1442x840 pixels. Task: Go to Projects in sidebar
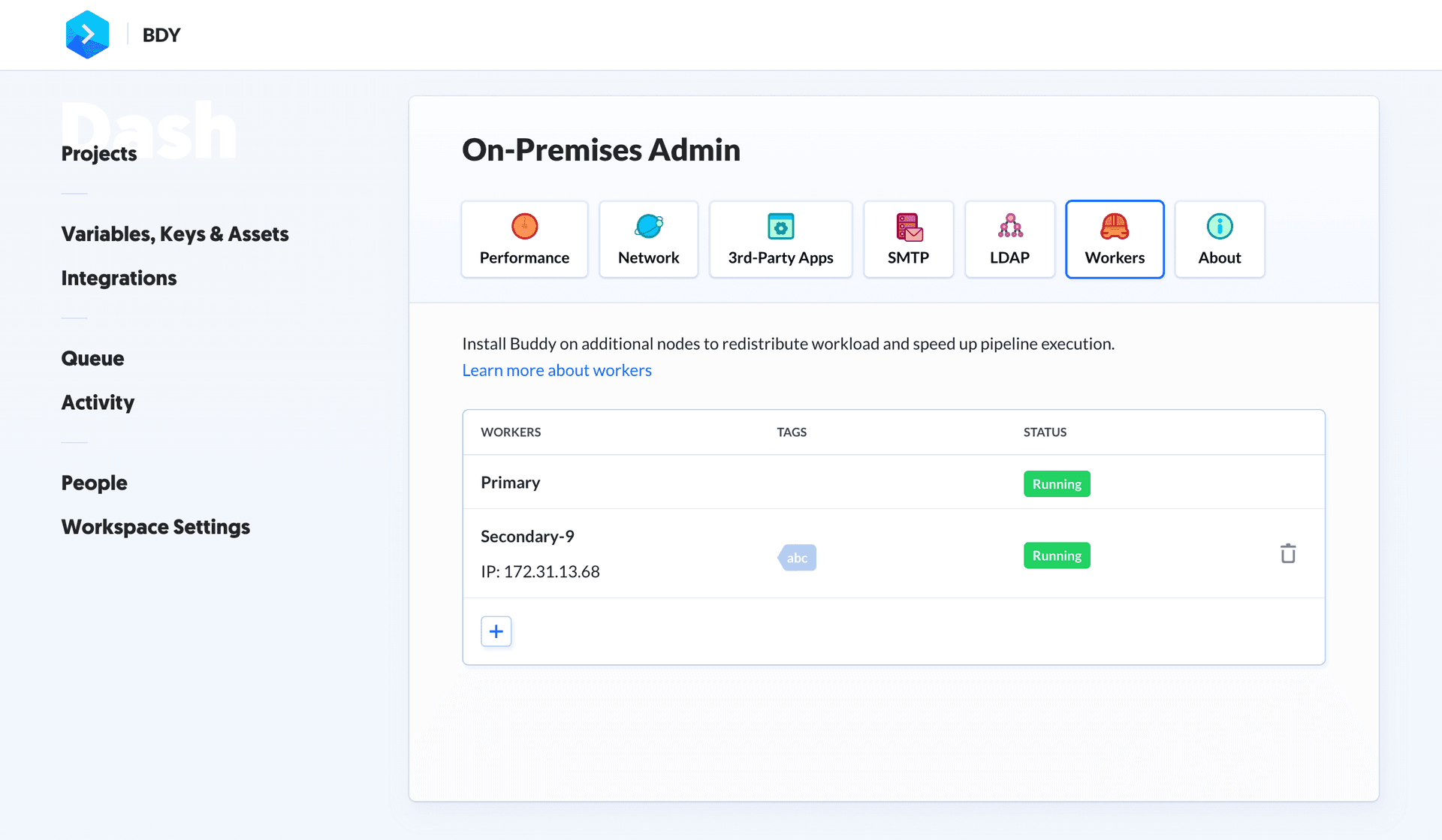(99, 154)
